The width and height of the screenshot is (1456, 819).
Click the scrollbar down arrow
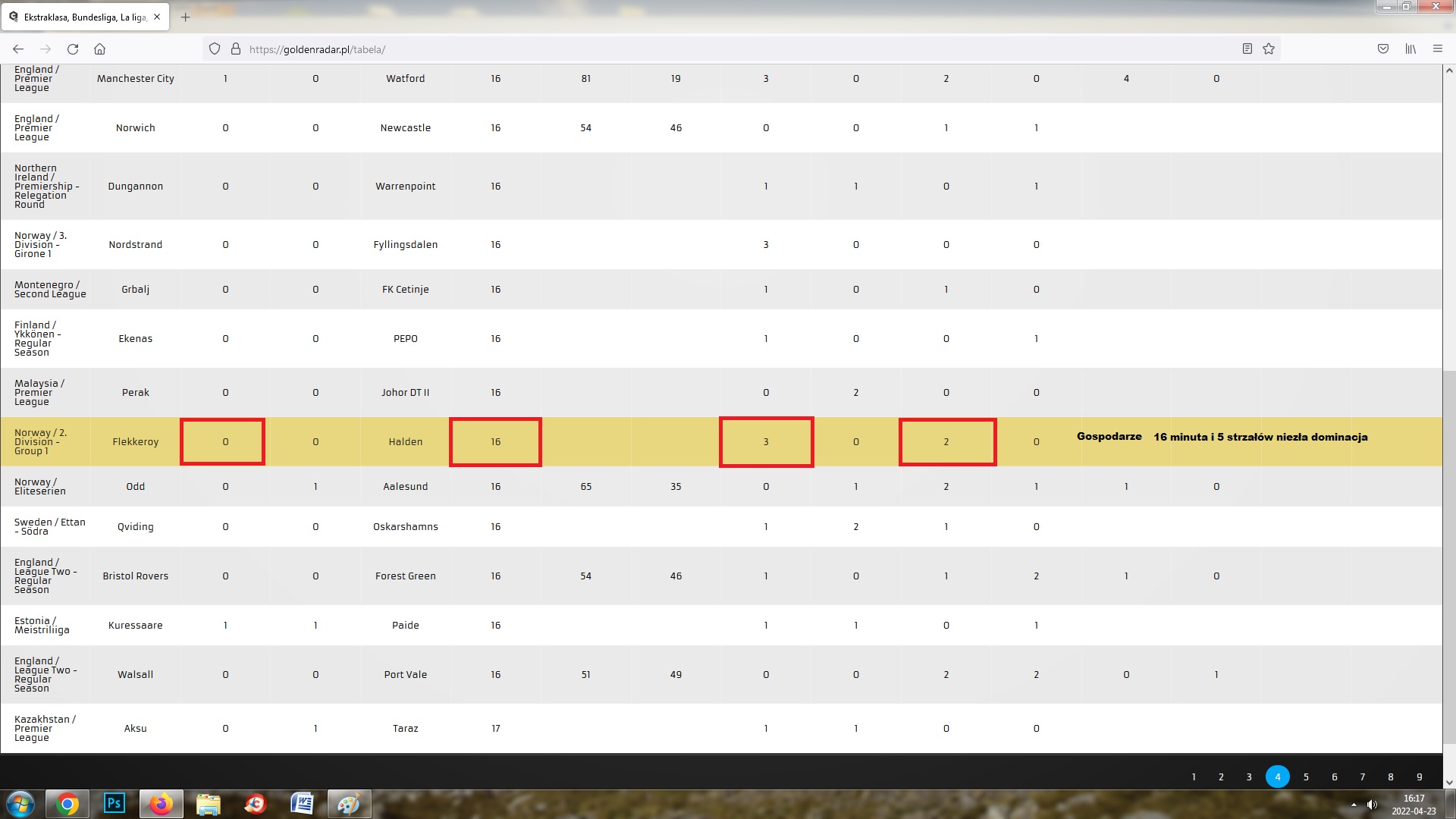(x=1449, y=783)
